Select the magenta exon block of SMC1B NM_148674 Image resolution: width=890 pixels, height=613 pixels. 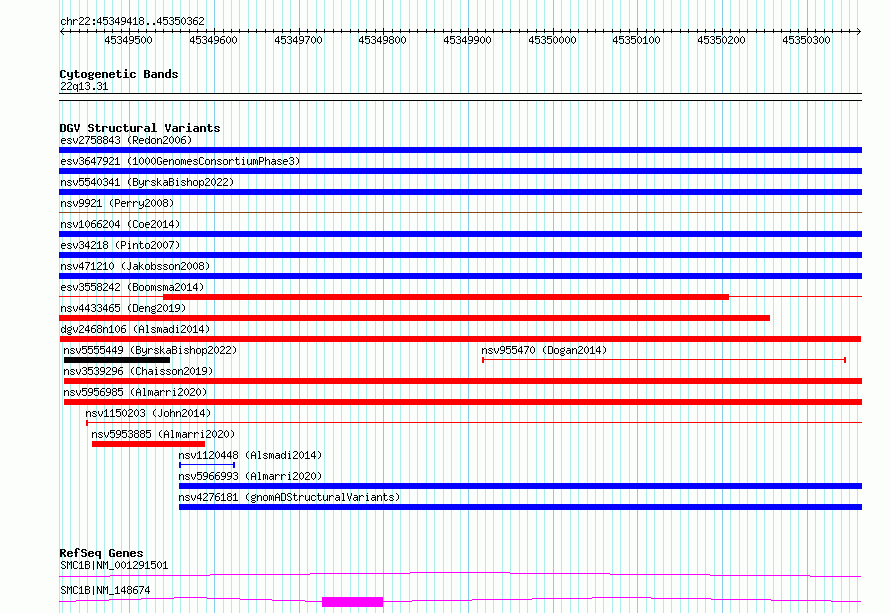(352, 602)
